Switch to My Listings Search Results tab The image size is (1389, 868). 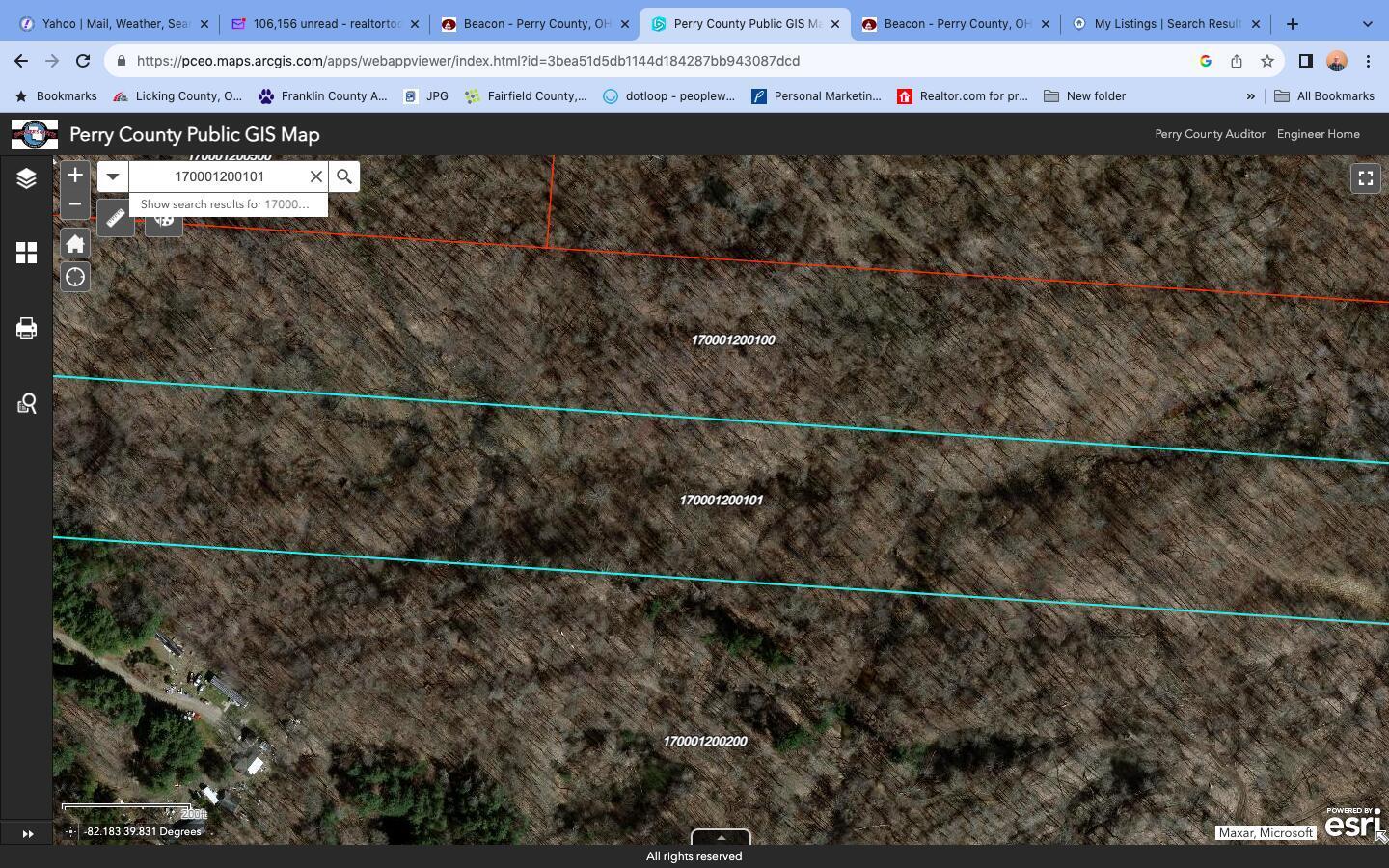click(x=1167, y=24)
